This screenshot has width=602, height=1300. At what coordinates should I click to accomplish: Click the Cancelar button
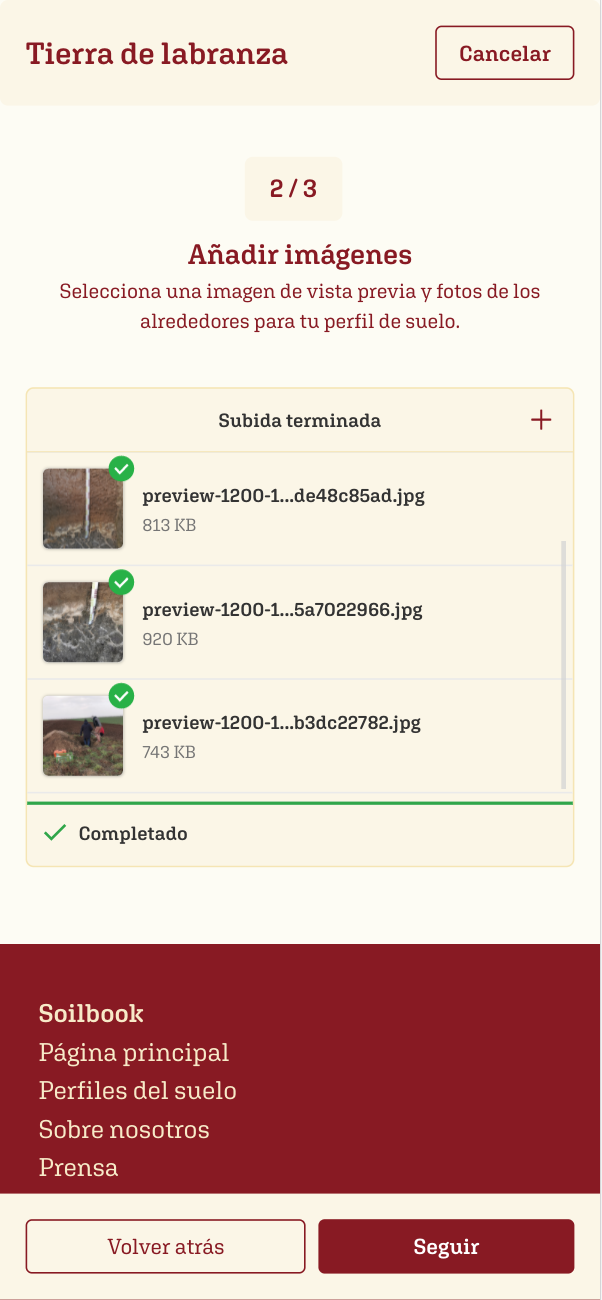[x=505, y=53]
